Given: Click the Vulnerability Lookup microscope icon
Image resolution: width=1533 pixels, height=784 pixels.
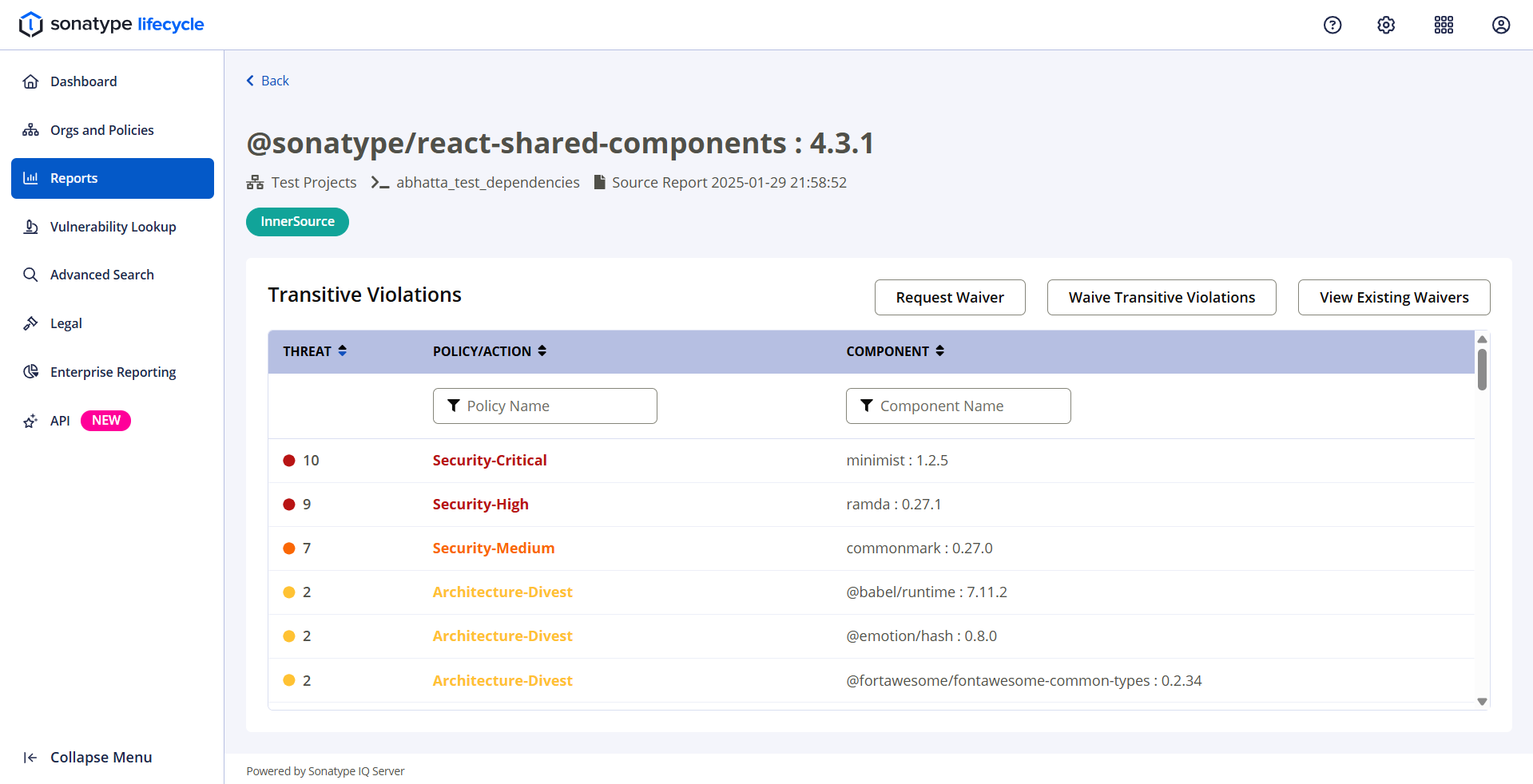Looking at the screenshot, I should pos(30,227).
